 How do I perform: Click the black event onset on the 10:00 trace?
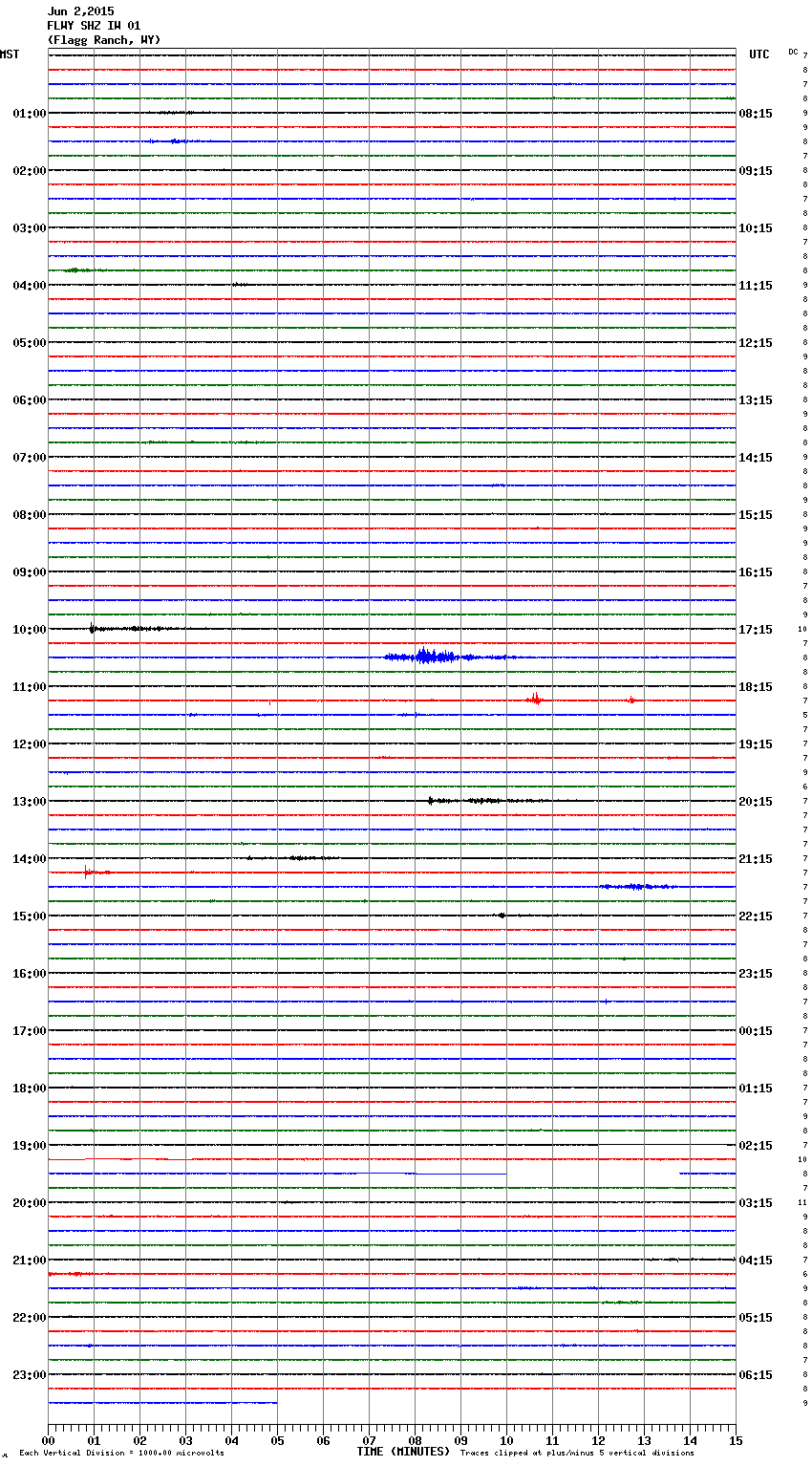92,628
